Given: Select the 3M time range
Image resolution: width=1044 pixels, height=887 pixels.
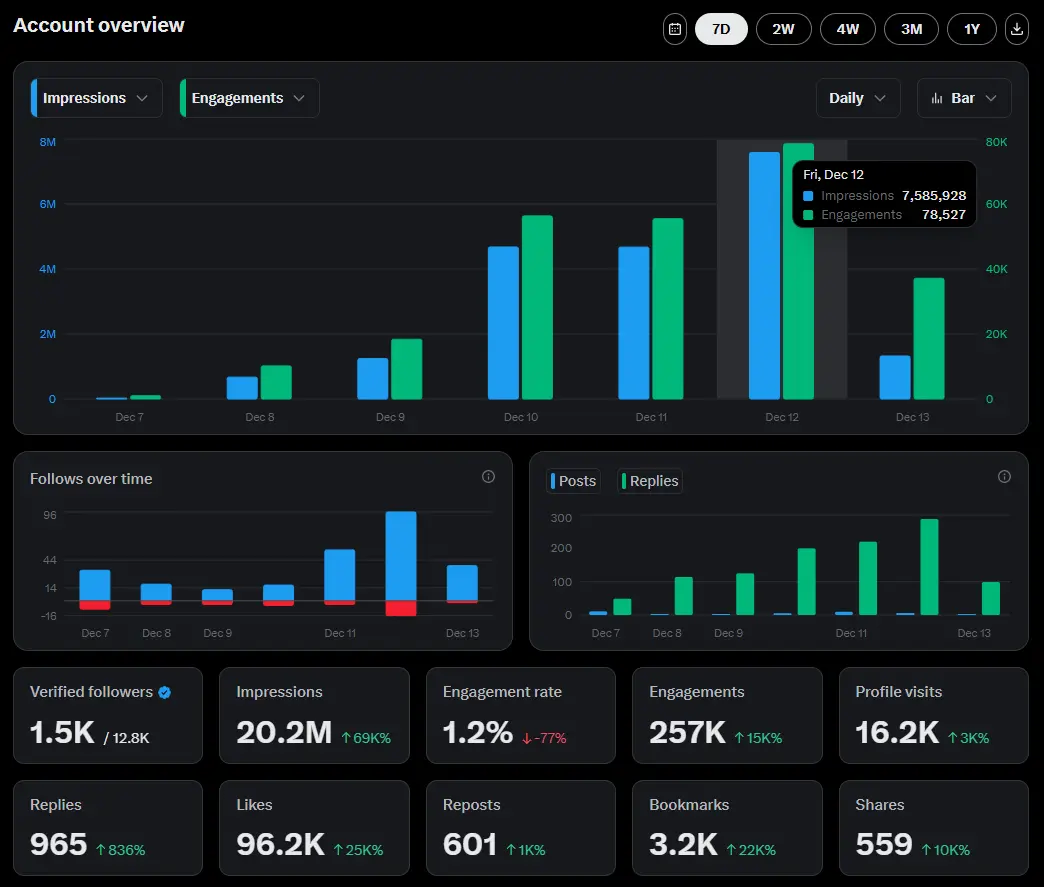Looking at the screenshot, I should pyautogui.click(x=911, y=29).
